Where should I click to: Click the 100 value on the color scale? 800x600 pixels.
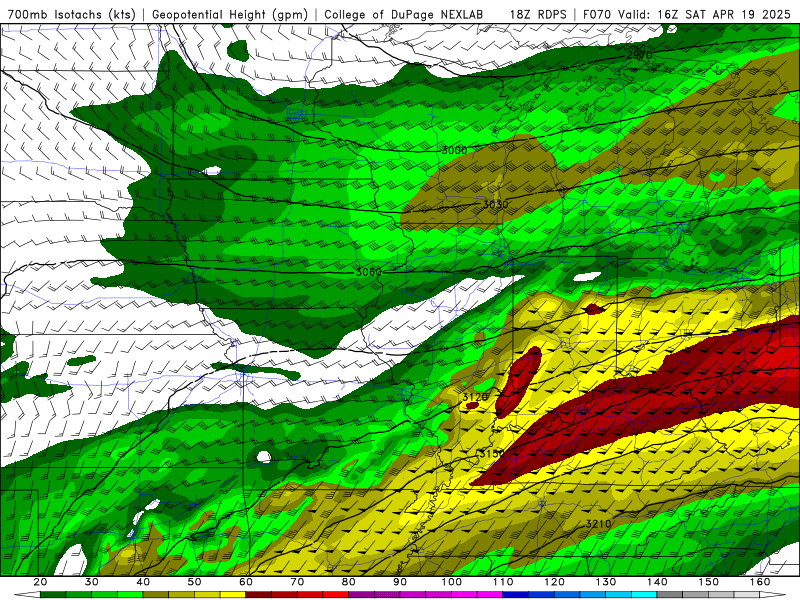pos(452,582)
